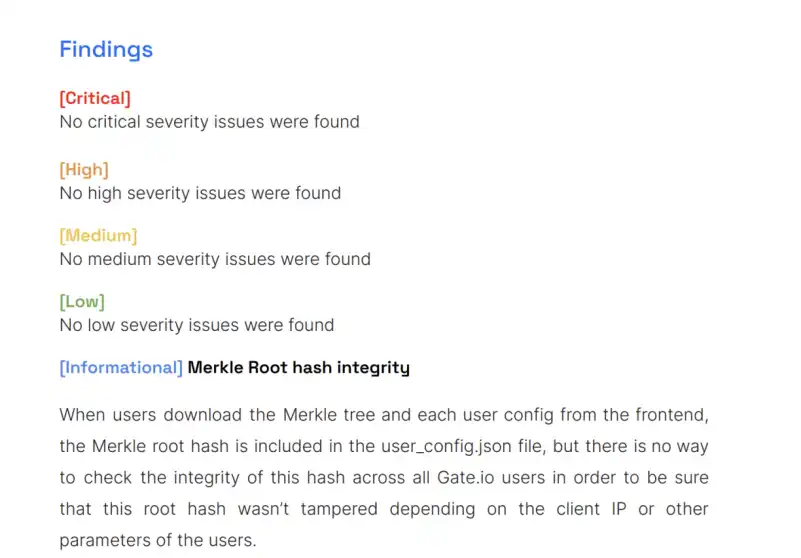Select the red [Critical] severity label
The width and height of the screenshot is (801, 558).
click(x=95, y=98)
